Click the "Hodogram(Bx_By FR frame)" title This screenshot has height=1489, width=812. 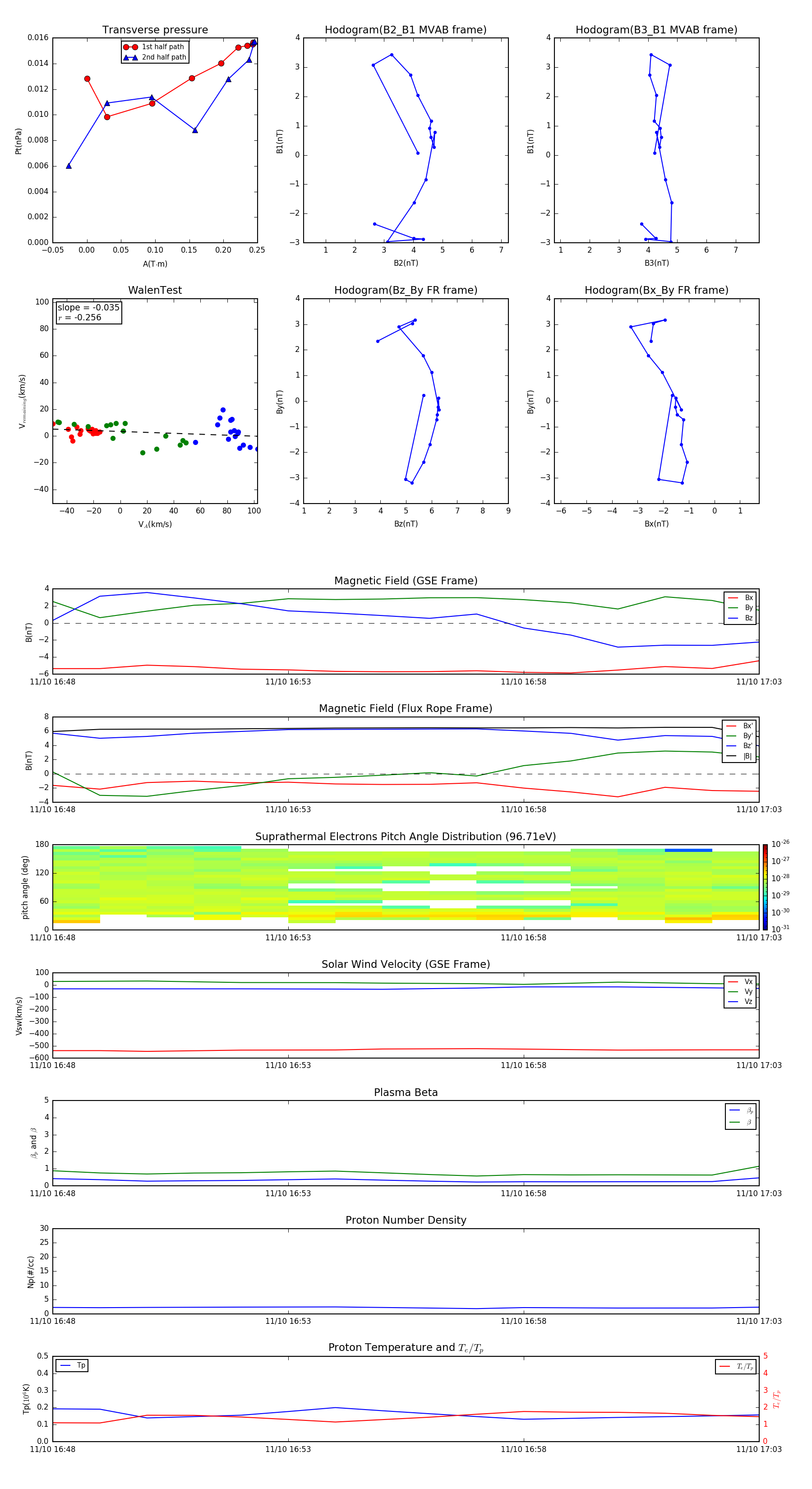(656, 290)
